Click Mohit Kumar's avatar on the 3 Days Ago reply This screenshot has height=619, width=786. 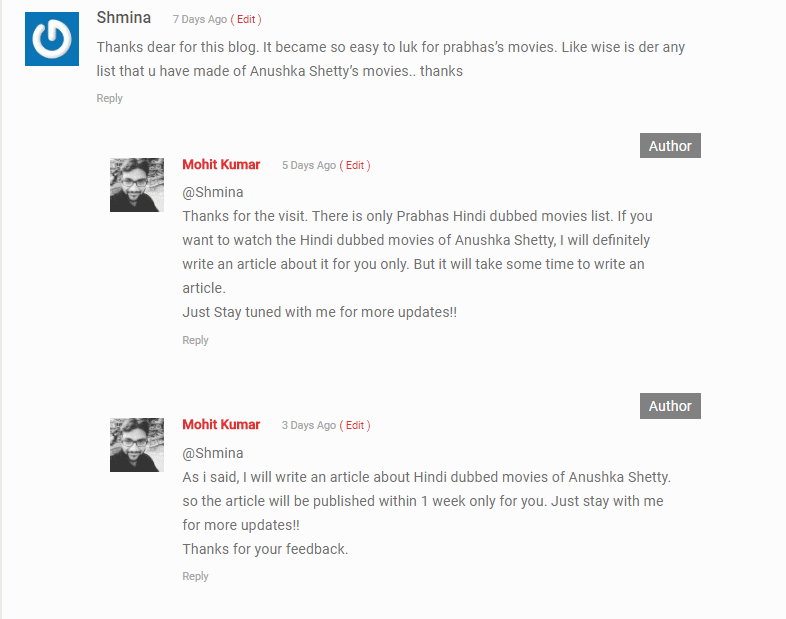137,445
